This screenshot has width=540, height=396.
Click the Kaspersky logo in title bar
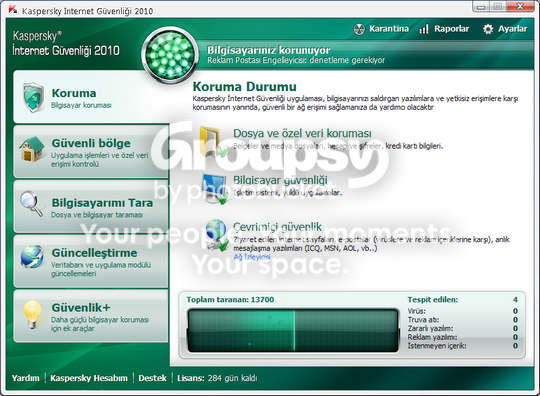tap(13, 10)
